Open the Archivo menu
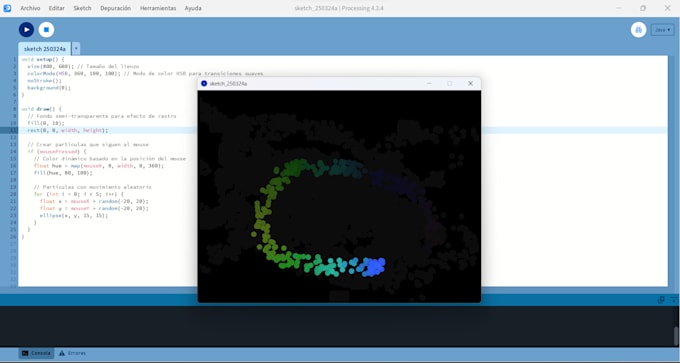680x363 pixels. 30,8
